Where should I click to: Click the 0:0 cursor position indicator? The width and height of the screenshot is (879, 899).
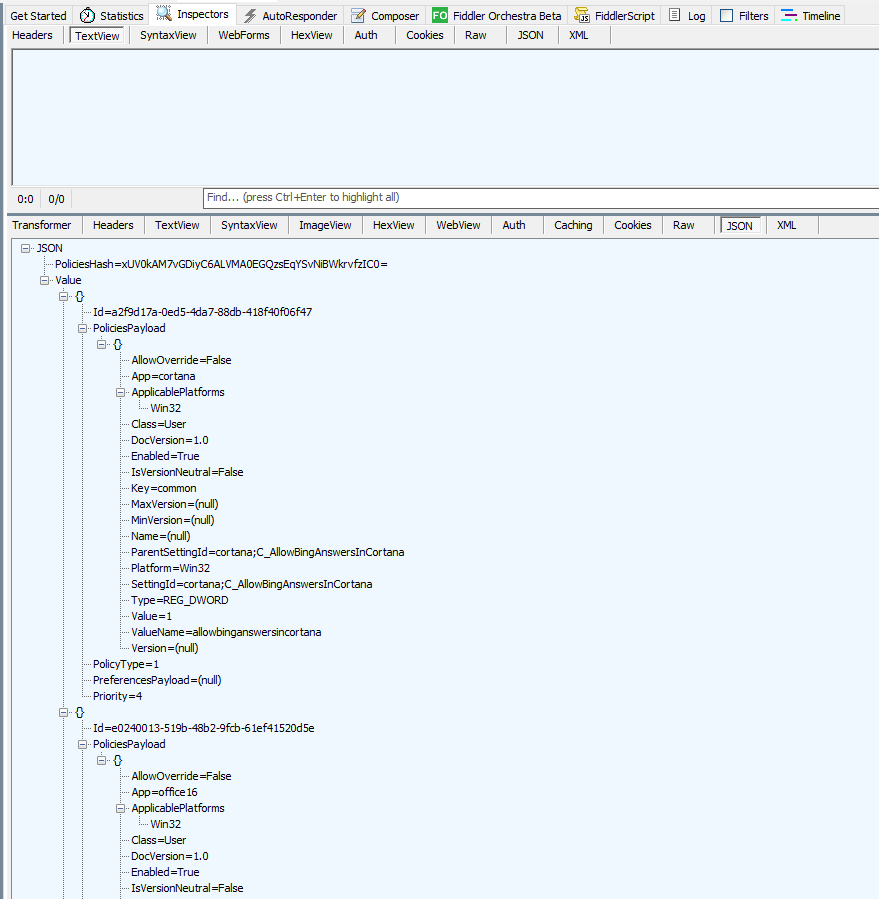[x=25, y=200]
